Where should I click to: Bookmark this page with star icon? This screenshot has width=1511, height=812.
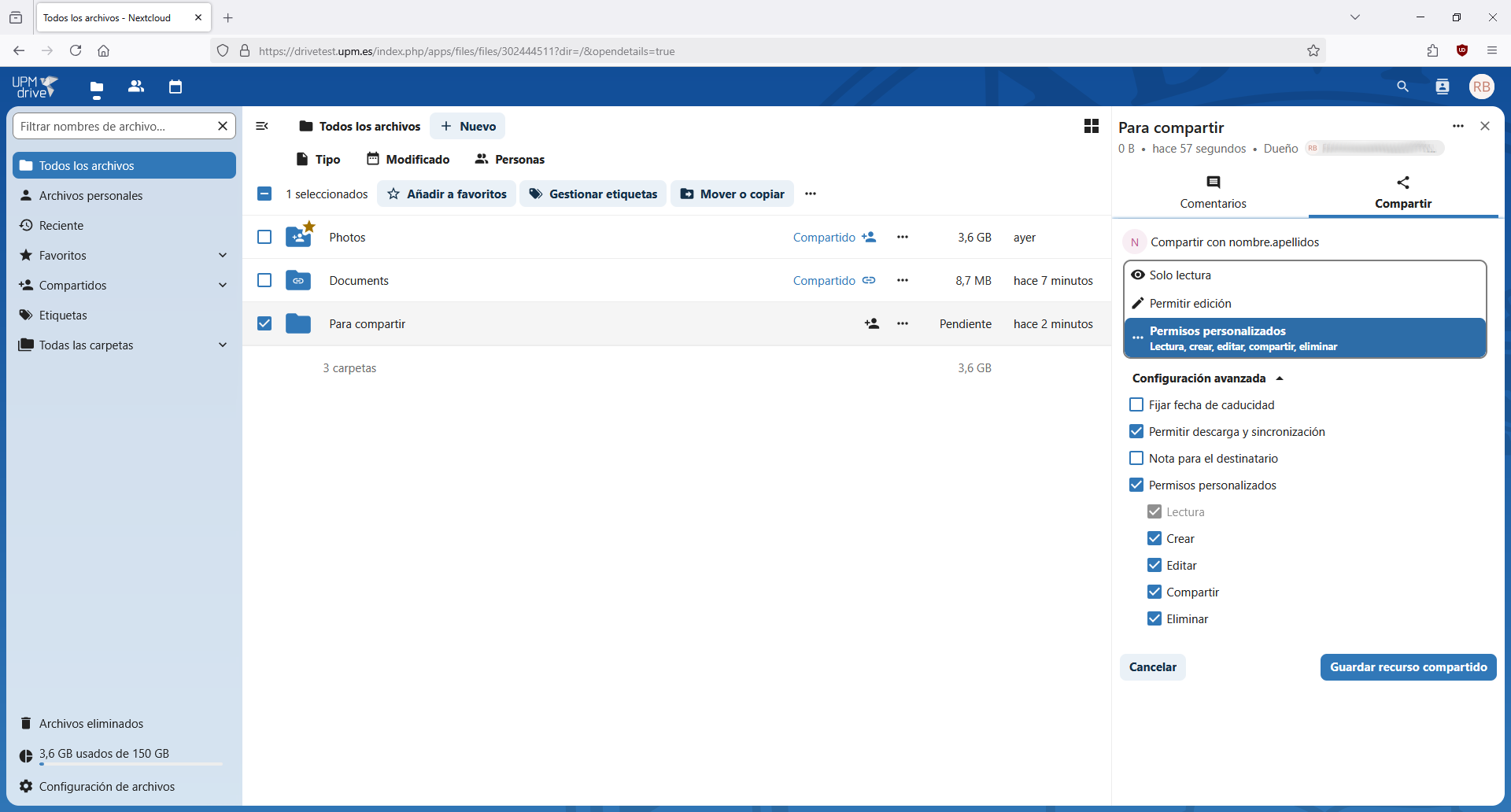click(1313, 51)
